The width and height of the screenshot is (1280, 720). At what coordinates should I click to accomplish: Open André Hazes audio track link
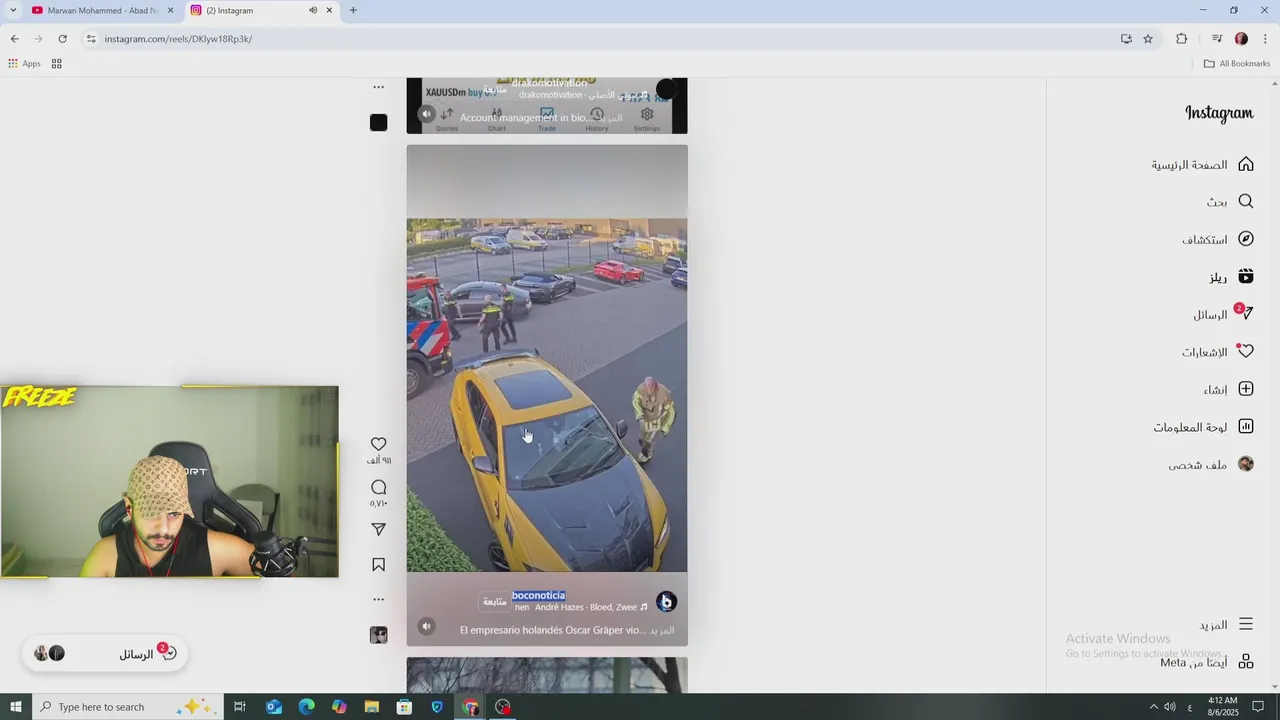(581, 607)
